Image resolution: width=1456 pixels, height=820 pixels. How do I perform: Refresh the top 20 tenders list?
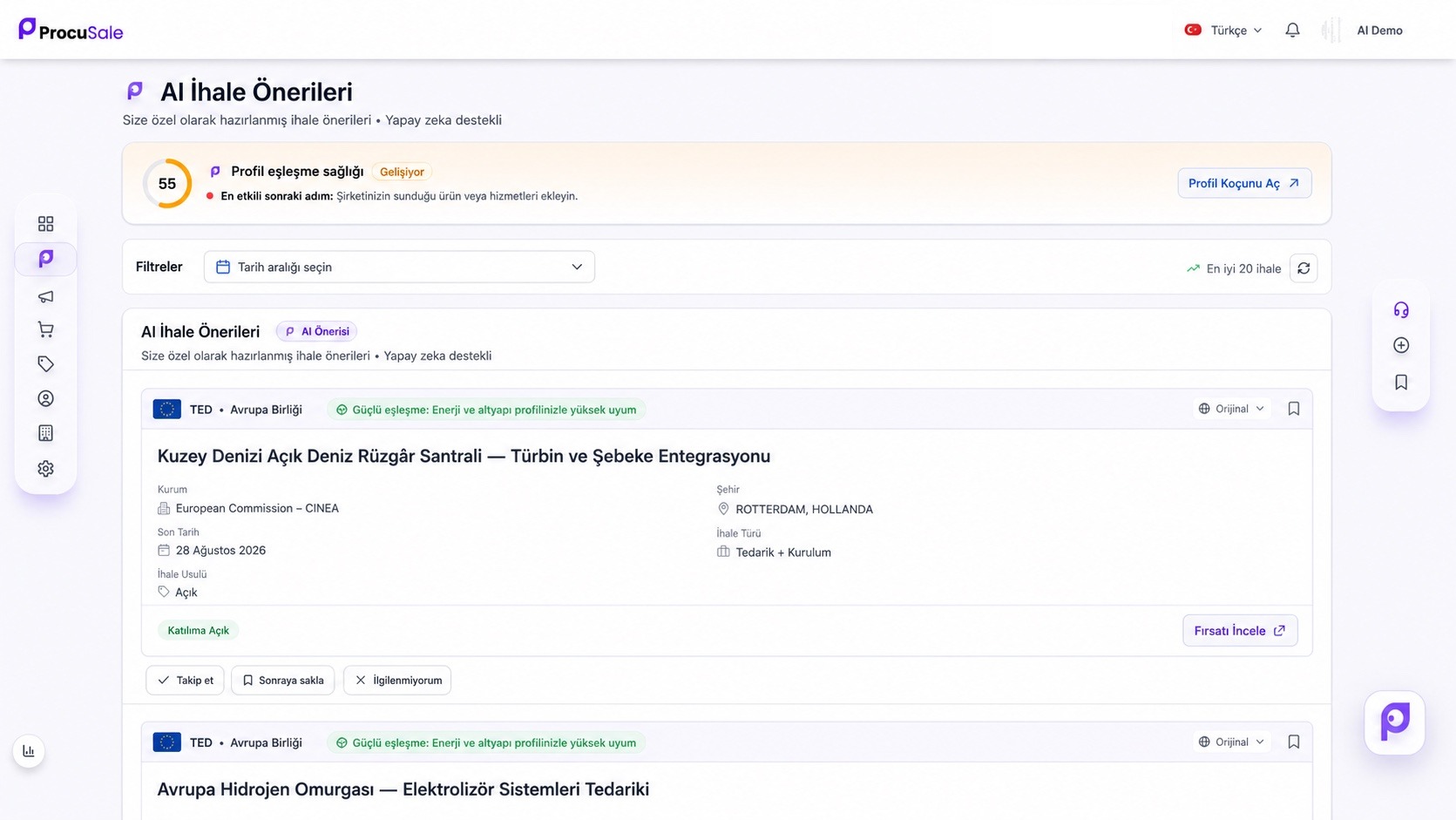tap(1304, 268)
